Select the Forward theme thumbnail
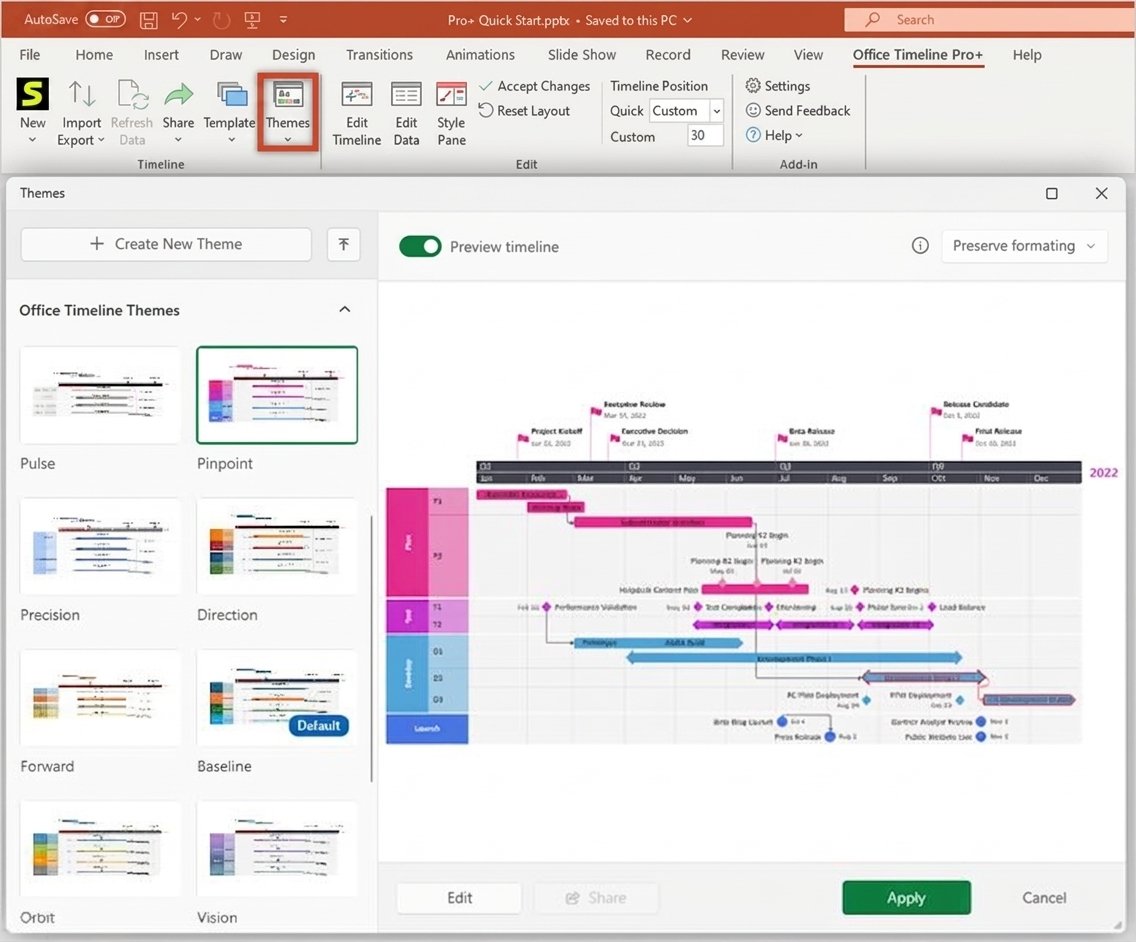The height and width of the screenshot is (942, 1136). pos(101,698)
